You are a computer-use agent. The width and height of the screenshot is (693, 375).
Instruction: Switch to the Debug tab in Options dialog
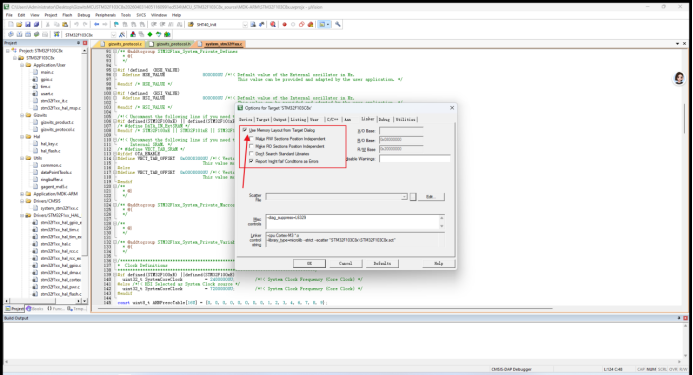coord(384,119)
